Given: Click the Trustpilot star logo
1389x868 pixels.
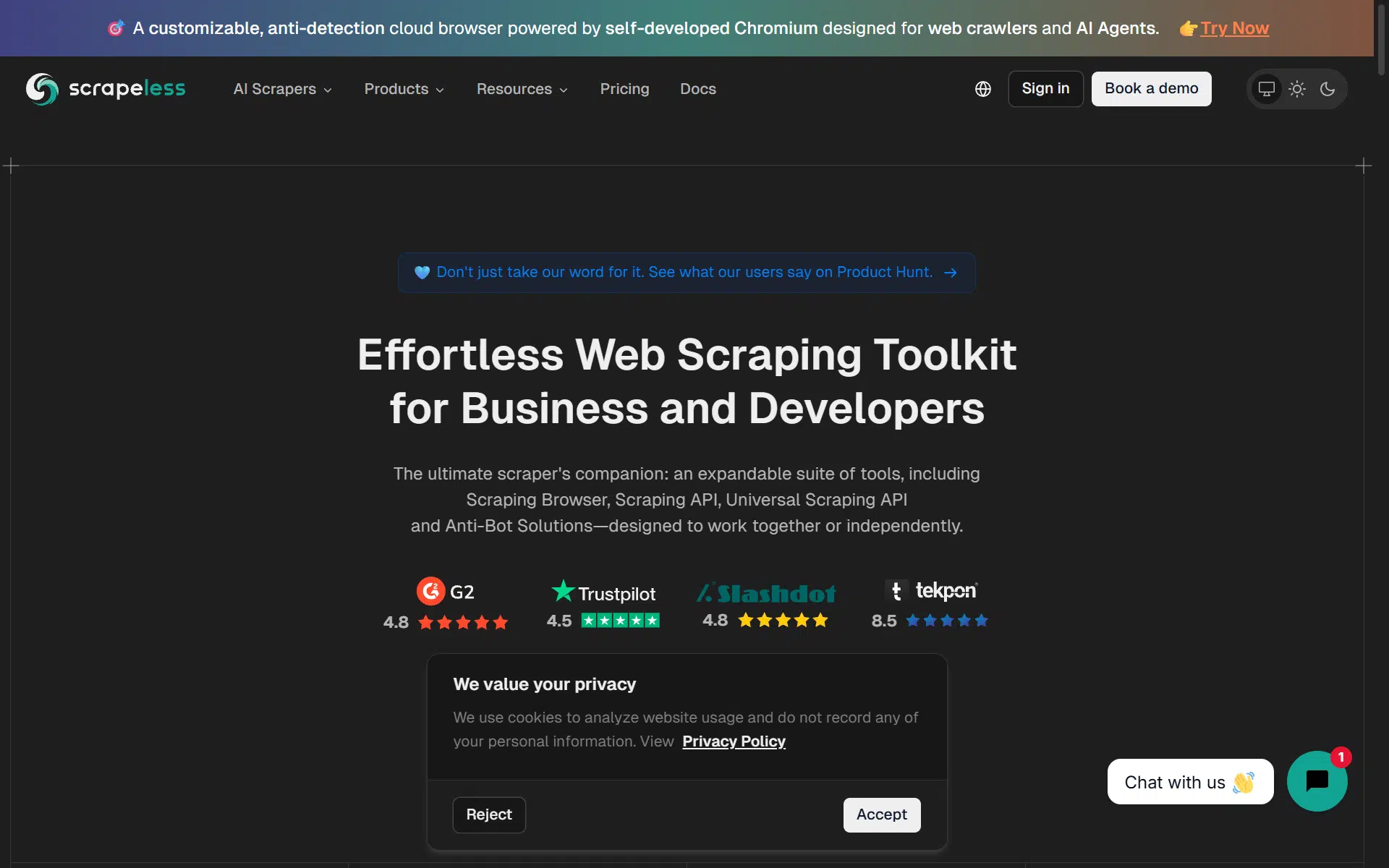Looking at the screenshot, I should pos(563,591).
